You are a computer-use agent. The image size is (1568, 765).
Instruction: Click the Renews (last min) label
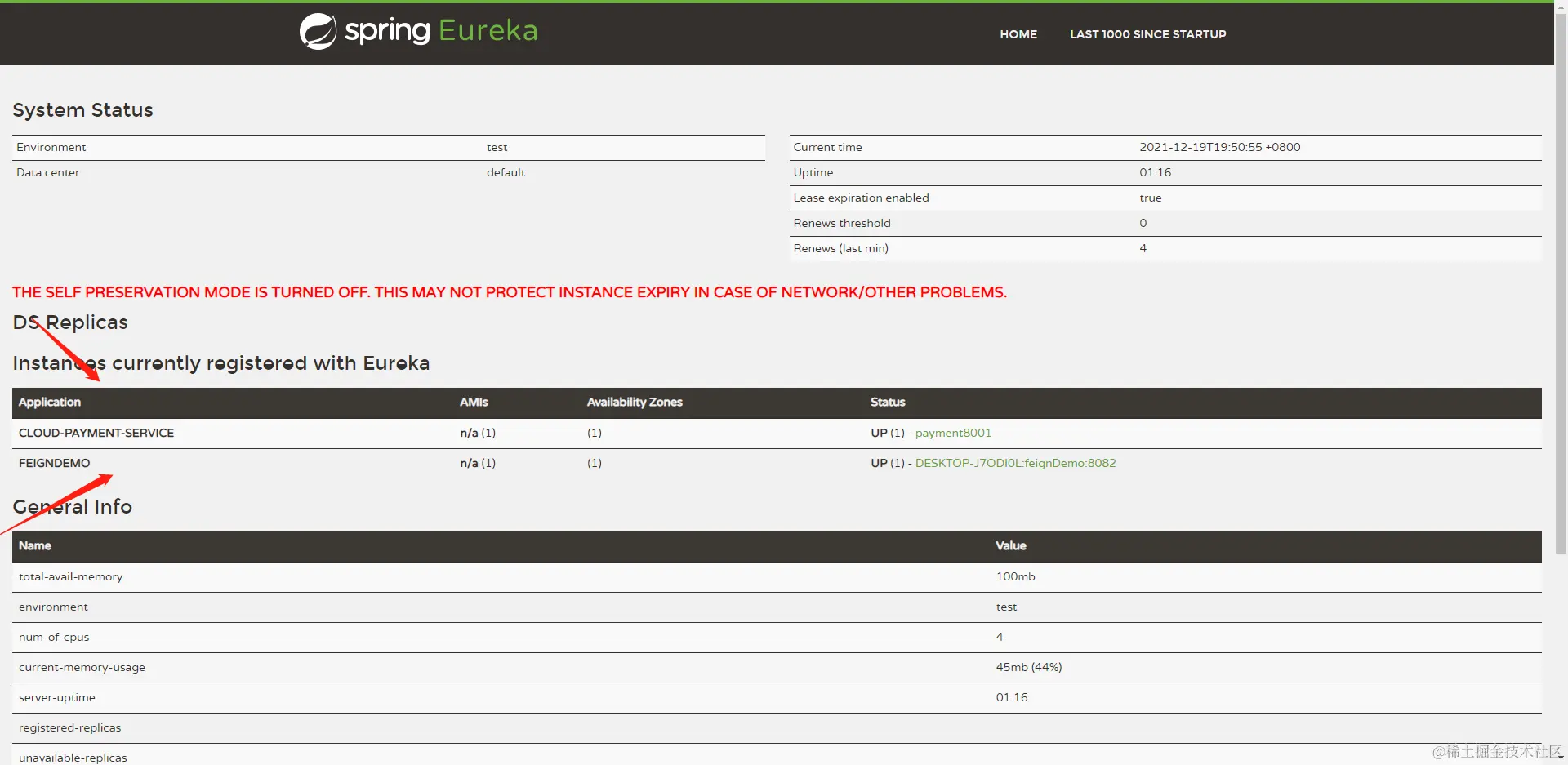point(840,248)
